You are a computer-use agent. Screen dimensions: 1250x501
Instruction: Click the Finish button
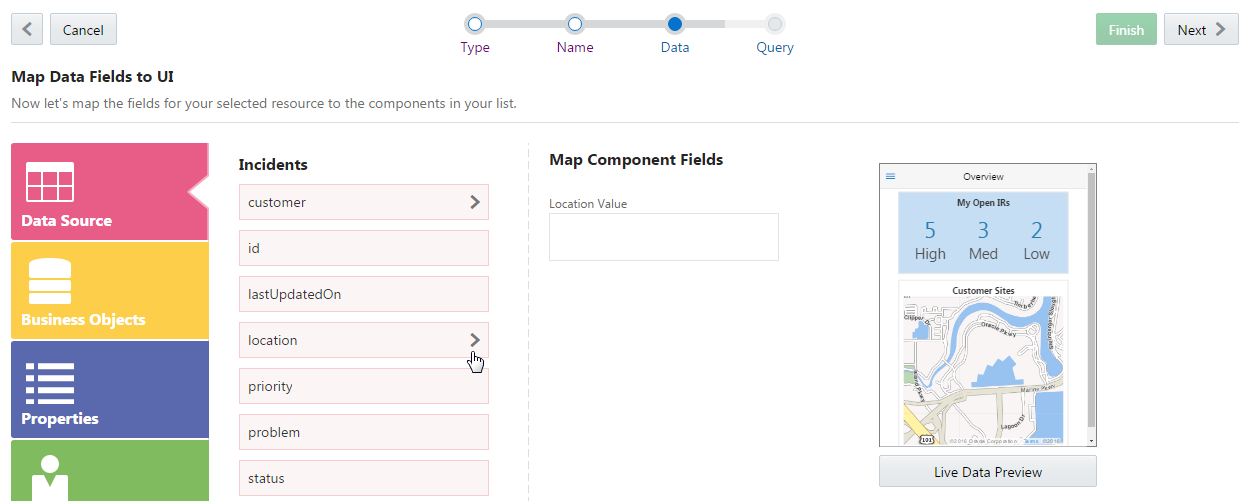click(1126, 29)
